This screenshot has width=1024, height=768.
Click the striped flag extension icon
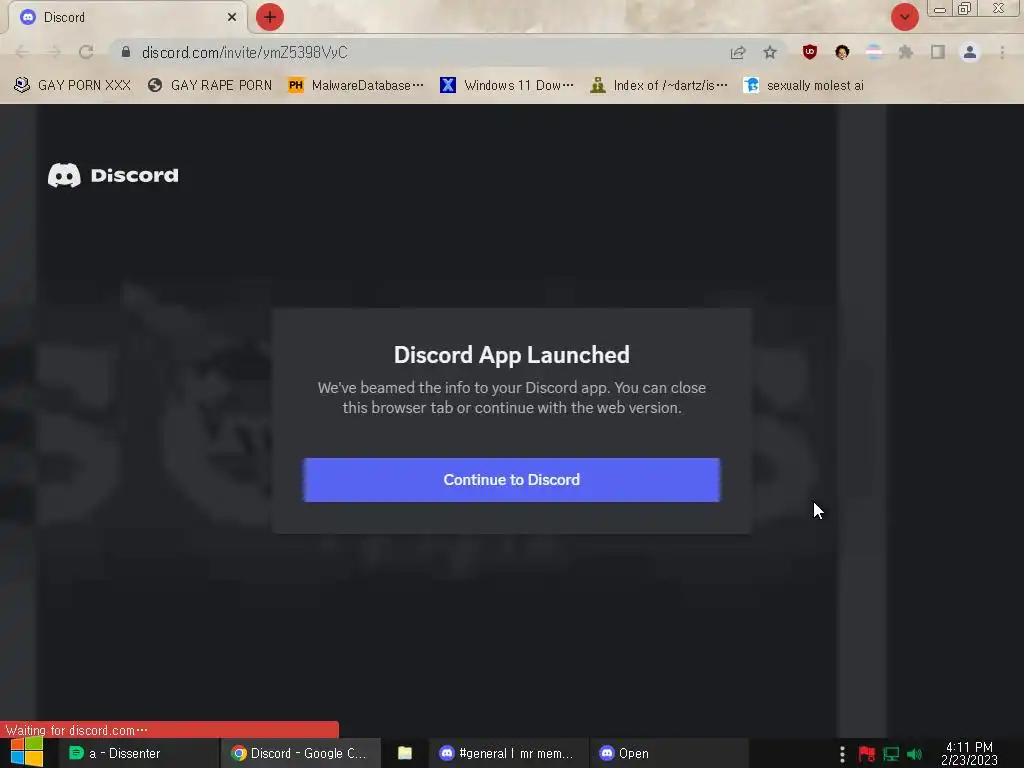pos(874,52)
